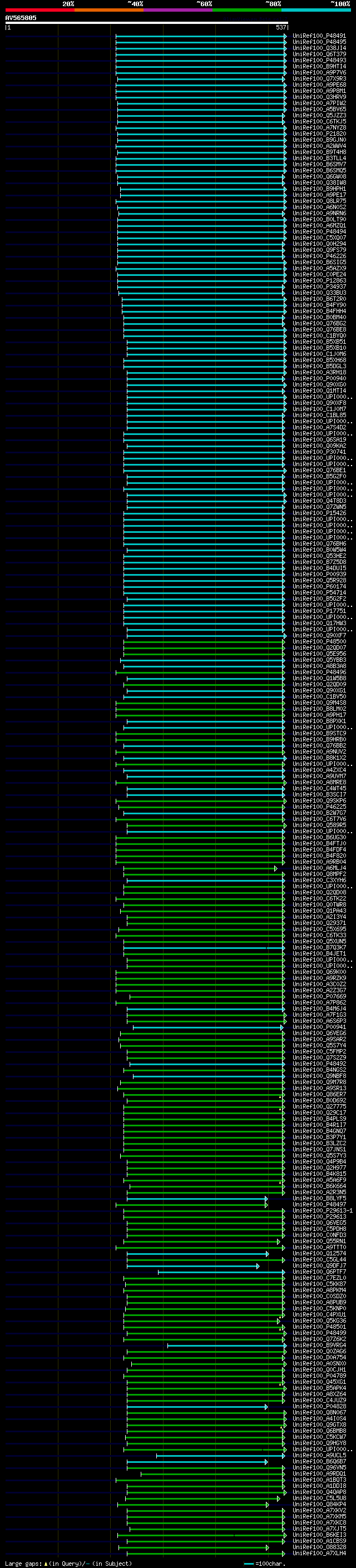Select the UniRef100_C1BV50 label
This screenshot has height=1568, width=356.
(x=319, y=696)
